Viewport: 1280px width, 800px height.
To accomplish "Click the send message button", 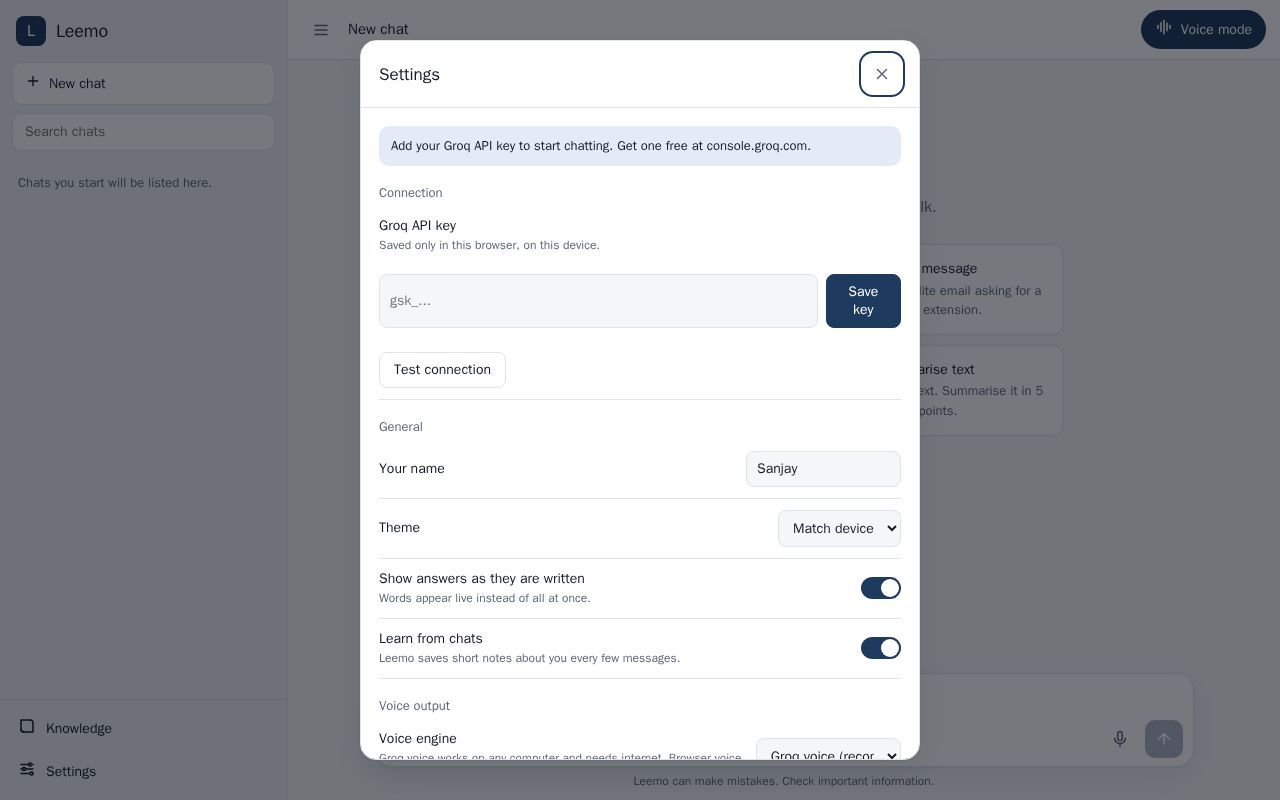I will [1164, 739].
